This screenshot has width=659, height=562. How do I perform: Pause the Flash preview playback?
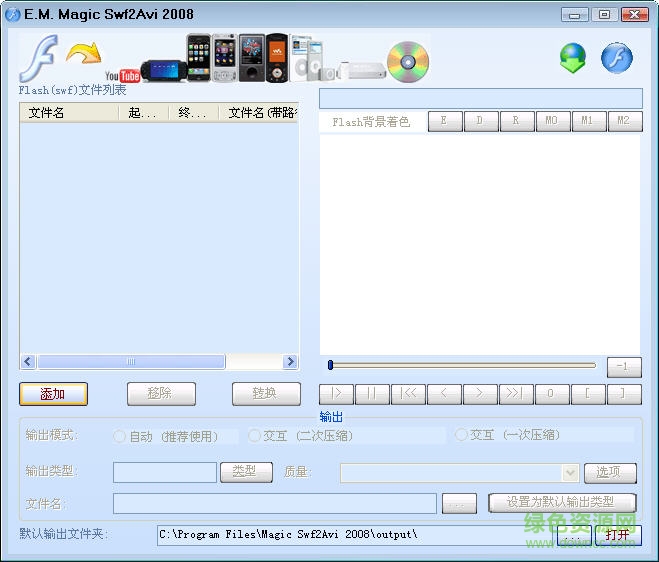click(372, 394)
